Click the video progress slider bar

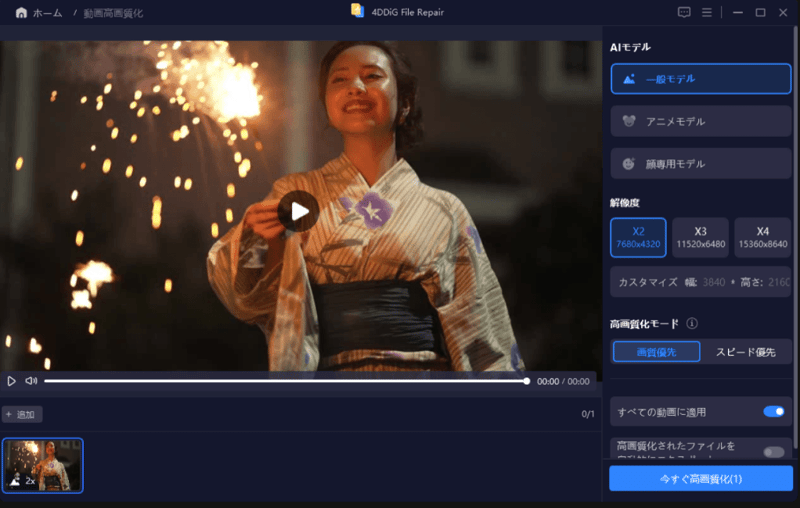(285, 381)
